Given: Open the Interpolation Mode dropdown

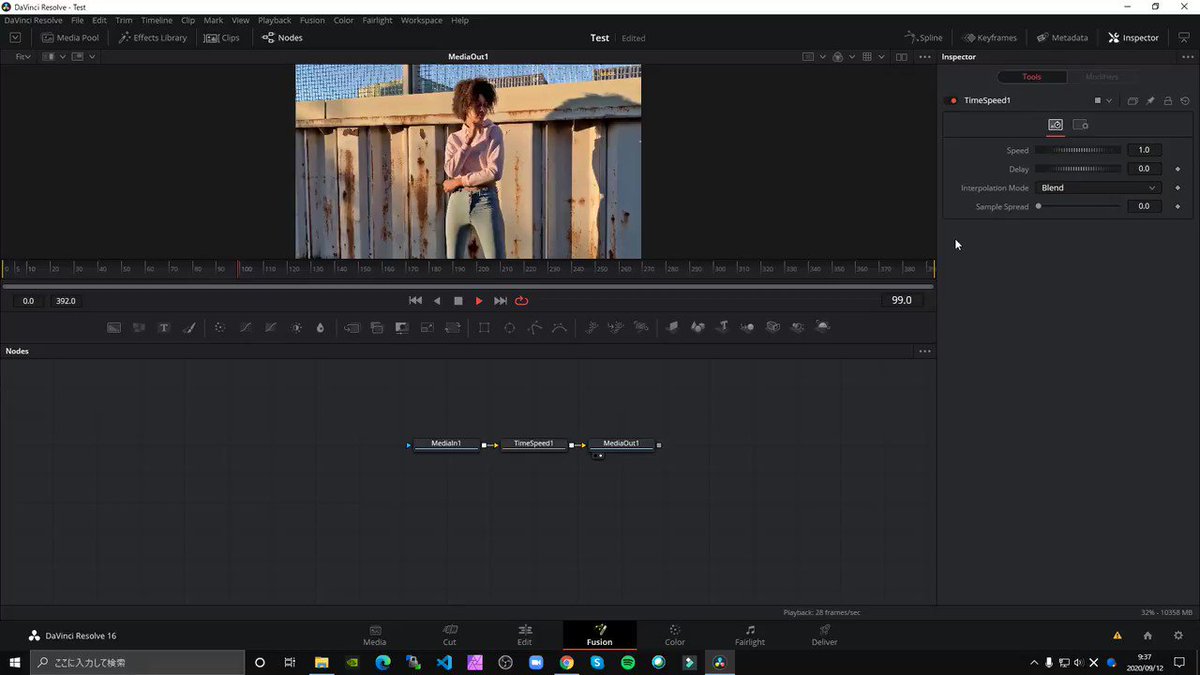Looking at the screenshot, I should tap(1098, 188).
